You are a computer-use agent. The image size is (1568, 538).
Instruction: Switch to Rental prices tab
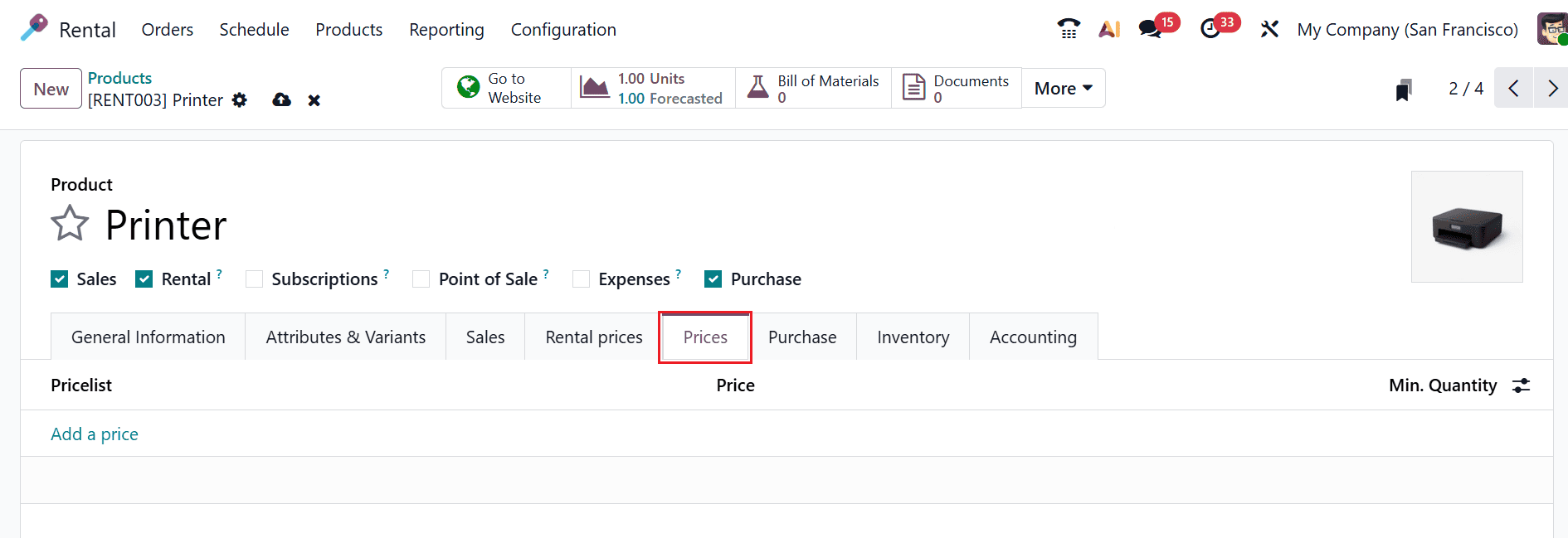[594, 337]
